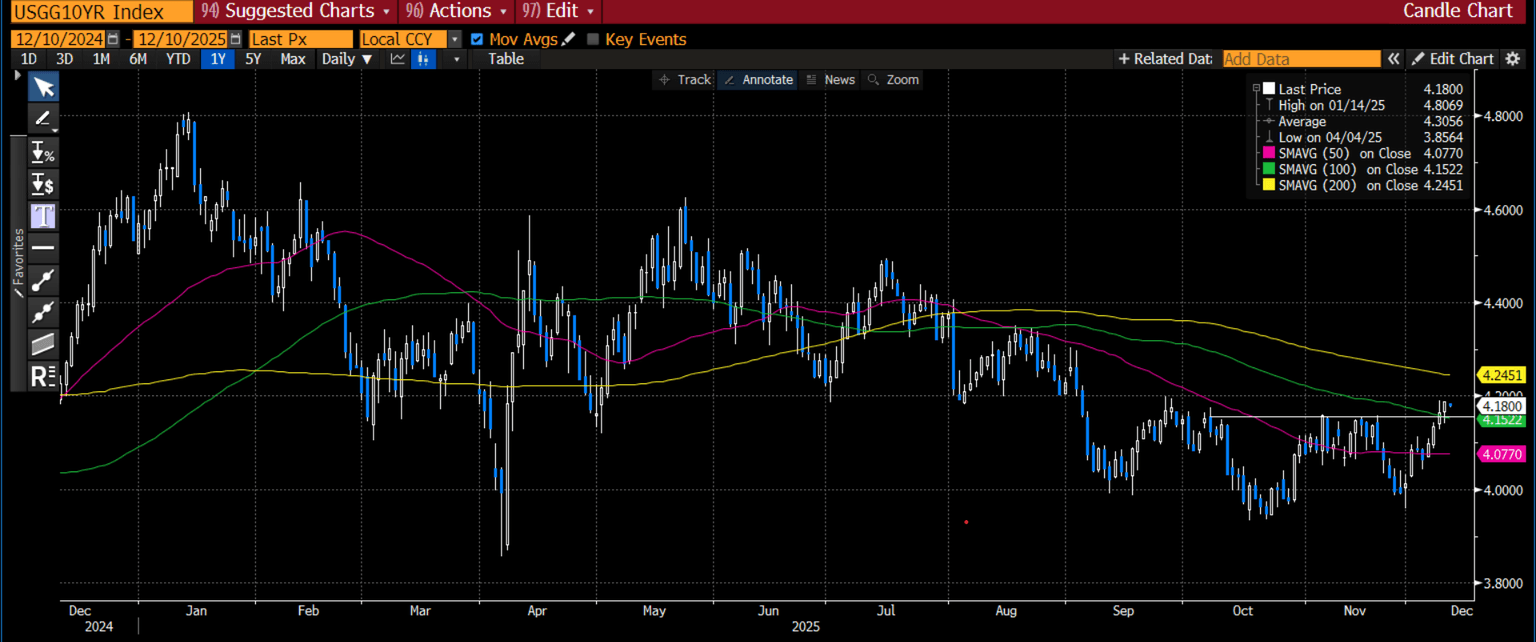Choose the percent change measurement tool
Image resolution: width=1536 pixels, height=642 pixels.
[43, 152]
